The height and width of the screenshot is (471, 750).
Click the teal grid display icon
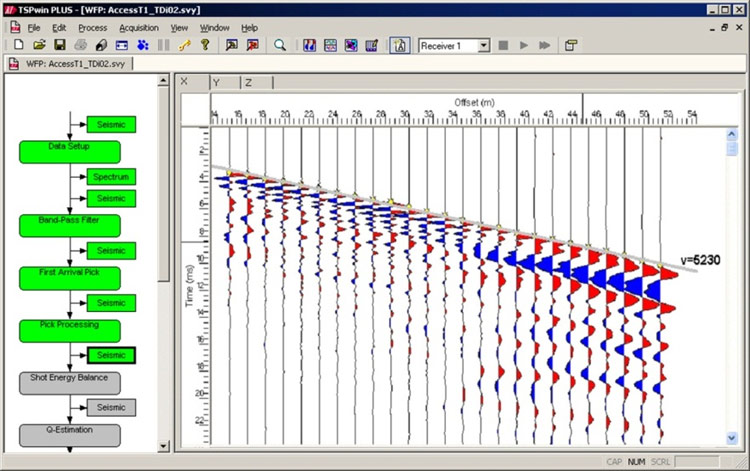330,45
